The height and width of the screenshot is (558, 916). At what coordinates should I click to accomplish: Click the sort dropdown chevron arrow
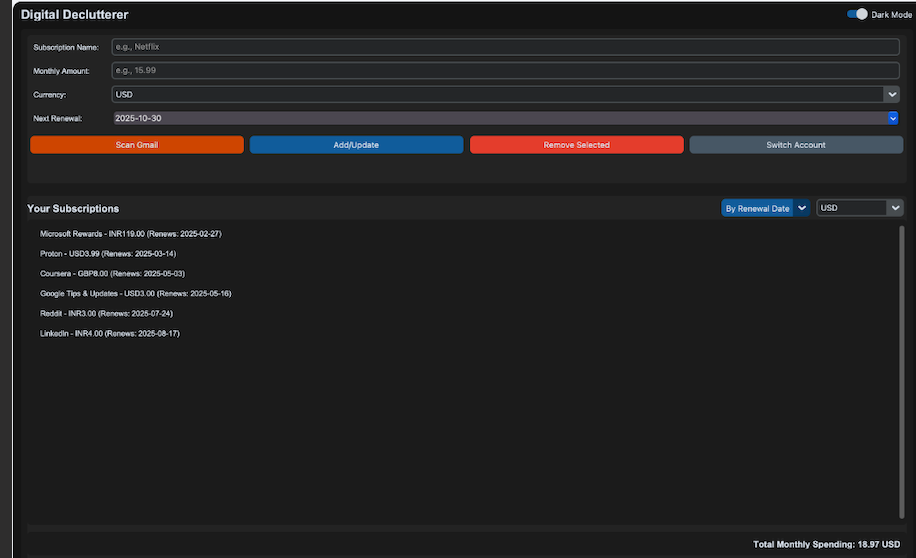point(802,208)
